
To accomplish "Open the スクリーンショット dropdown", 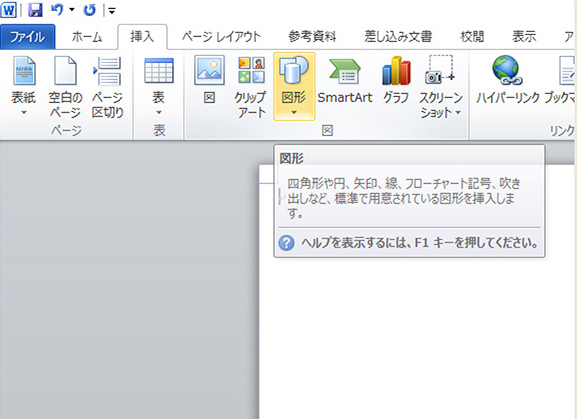I will pos(440,86).
